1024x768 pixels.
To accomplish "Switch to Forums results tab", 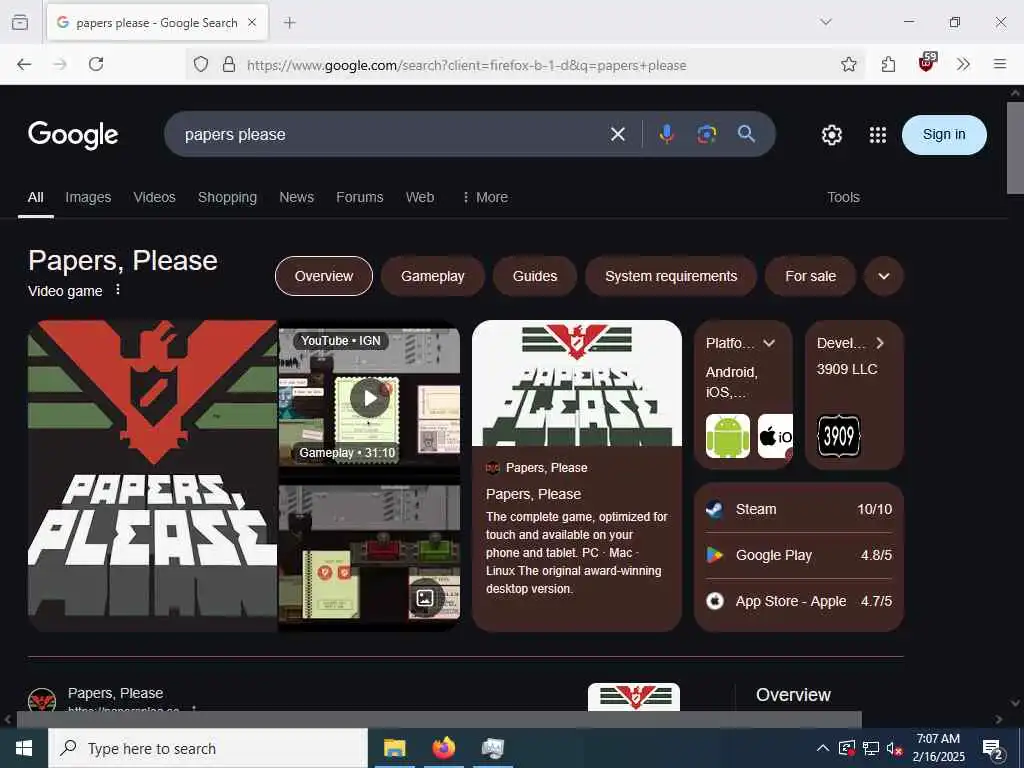I will [x=359, y=197].
